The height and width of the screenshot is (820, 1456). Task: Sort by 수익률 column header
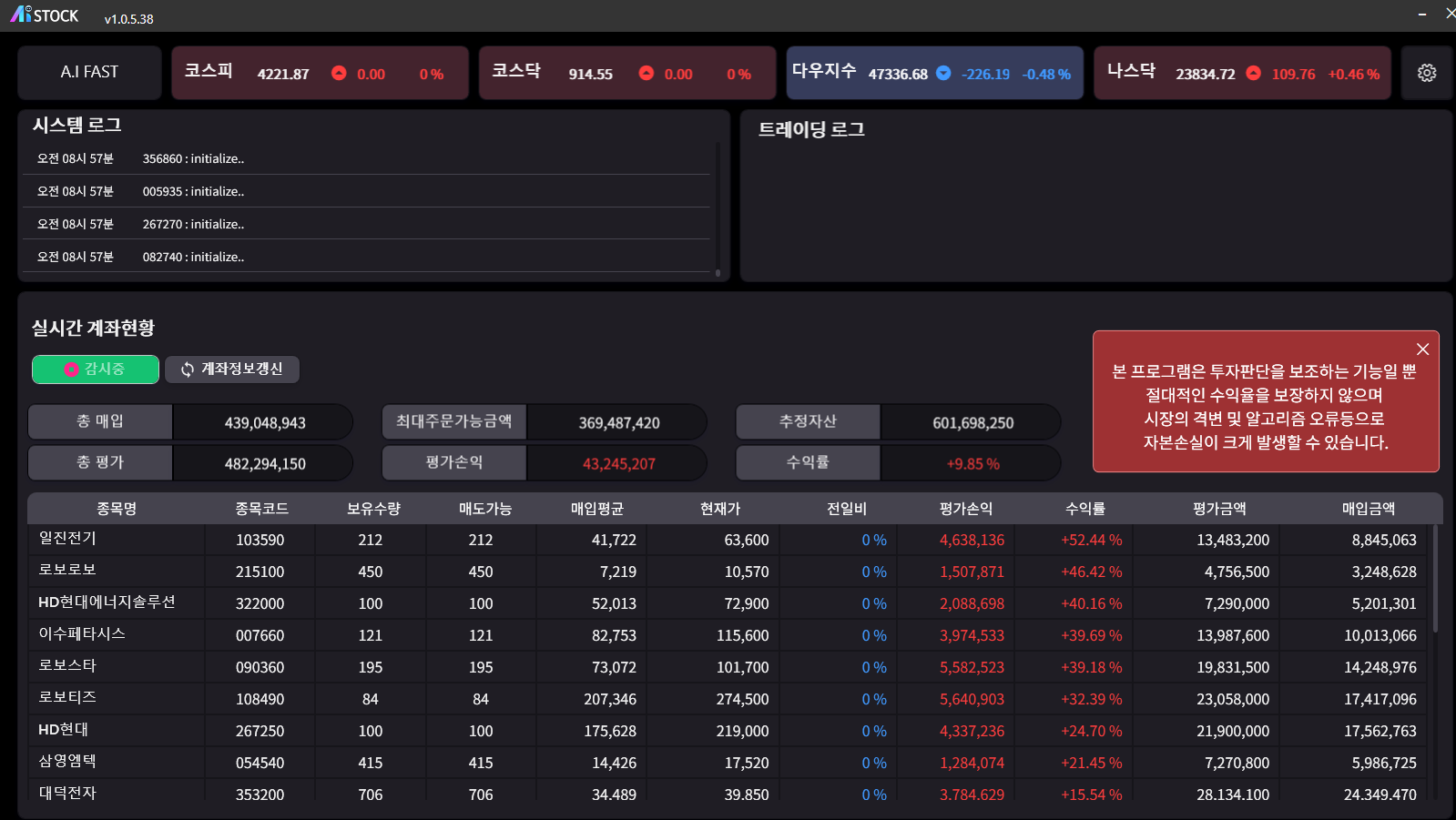(x=1084, y=509)
